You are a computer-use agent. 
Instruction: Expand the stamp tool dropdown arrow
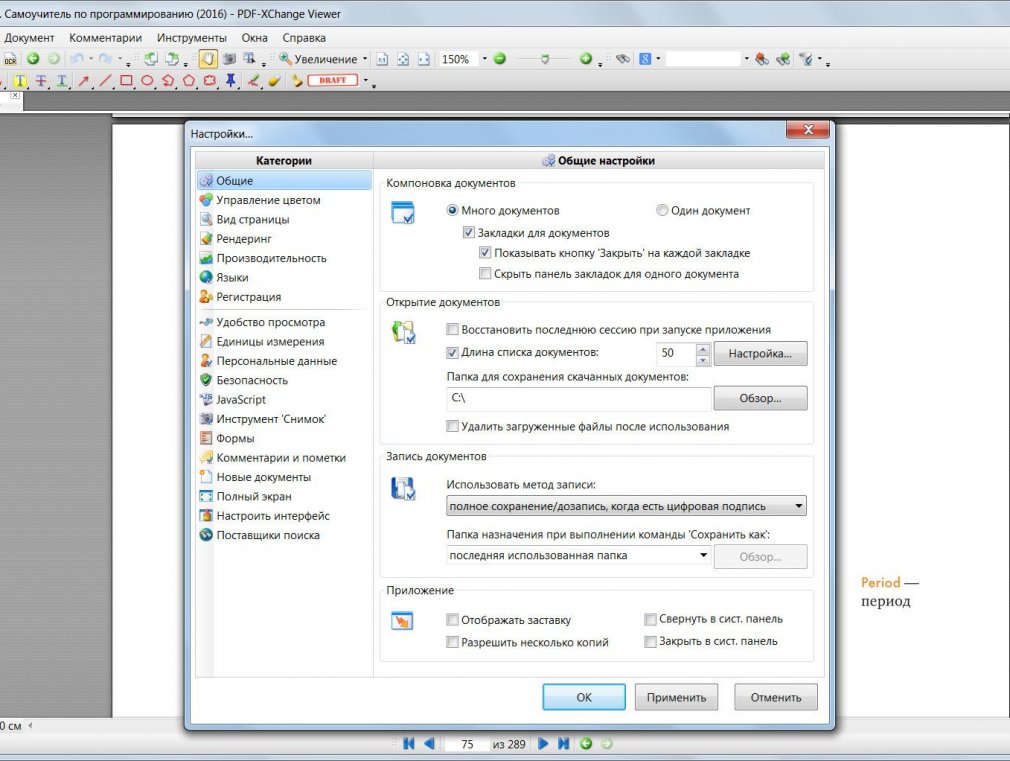tap(366, 81)
